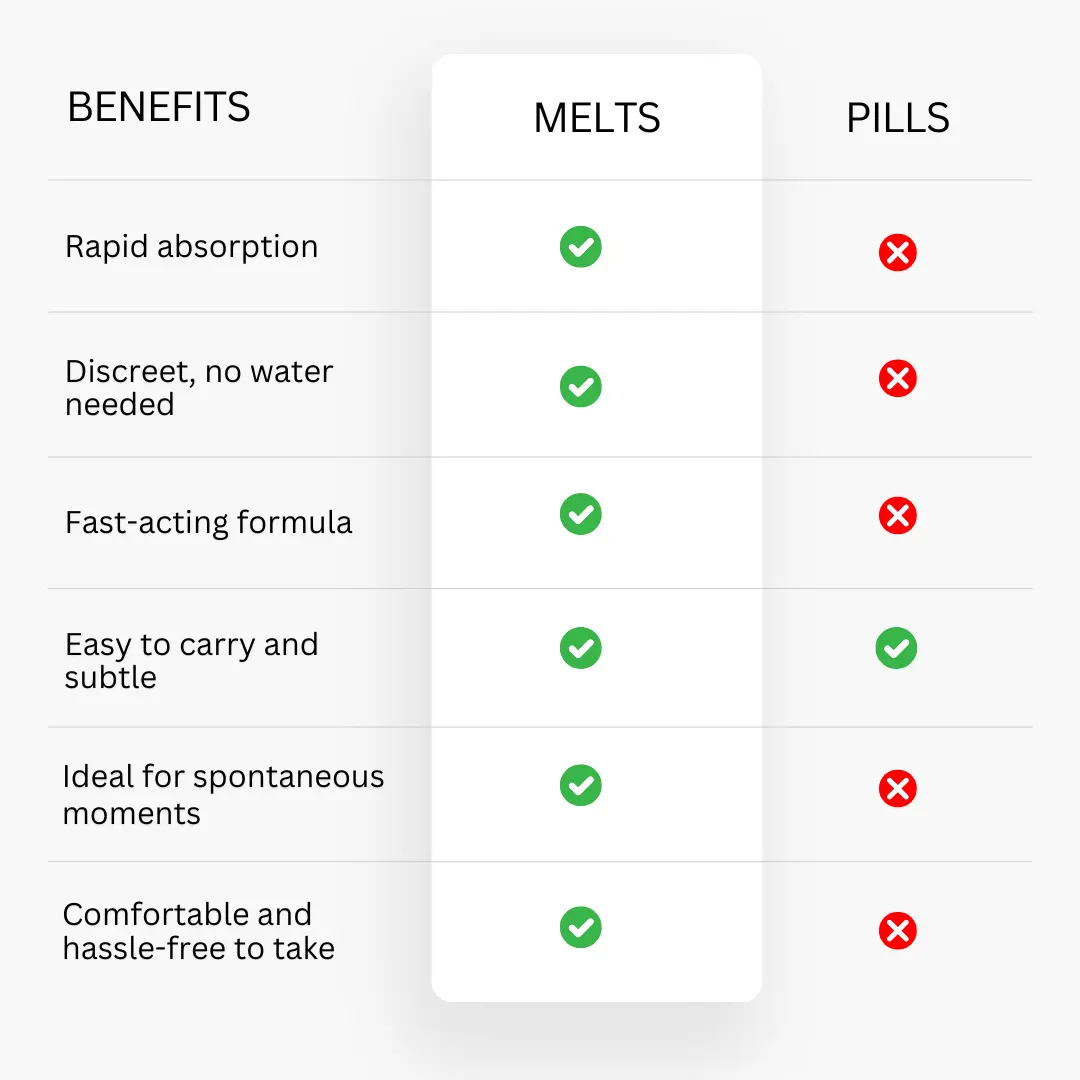Image resolution: width=1080 pixels, height=1080 pixels.
Task: Click the Melts checkmark for Rapid absorption
Action: coord(580,247)
